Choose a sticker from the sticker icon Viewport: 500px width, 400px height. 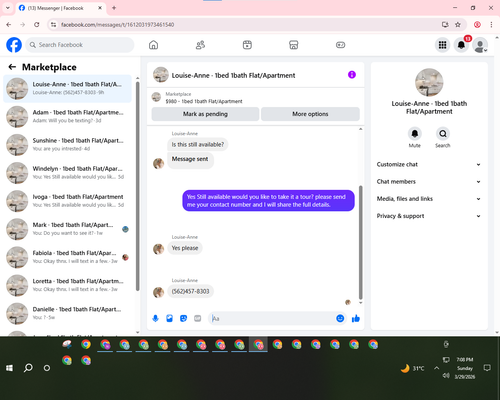pyautogui.click(x=183, y=318)
